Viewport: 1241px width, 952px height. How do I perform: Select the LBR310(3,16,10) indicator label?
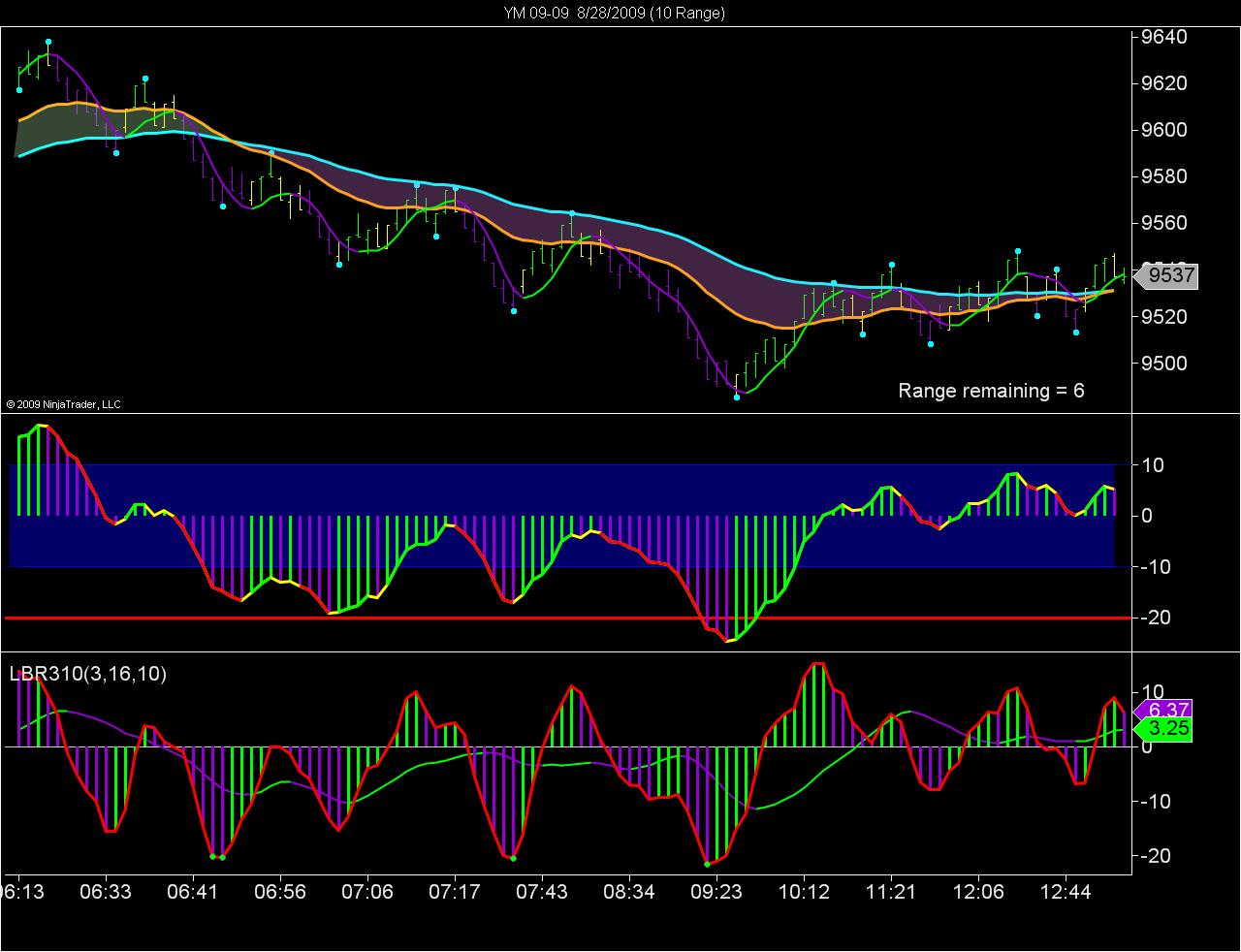coord(88,673)
